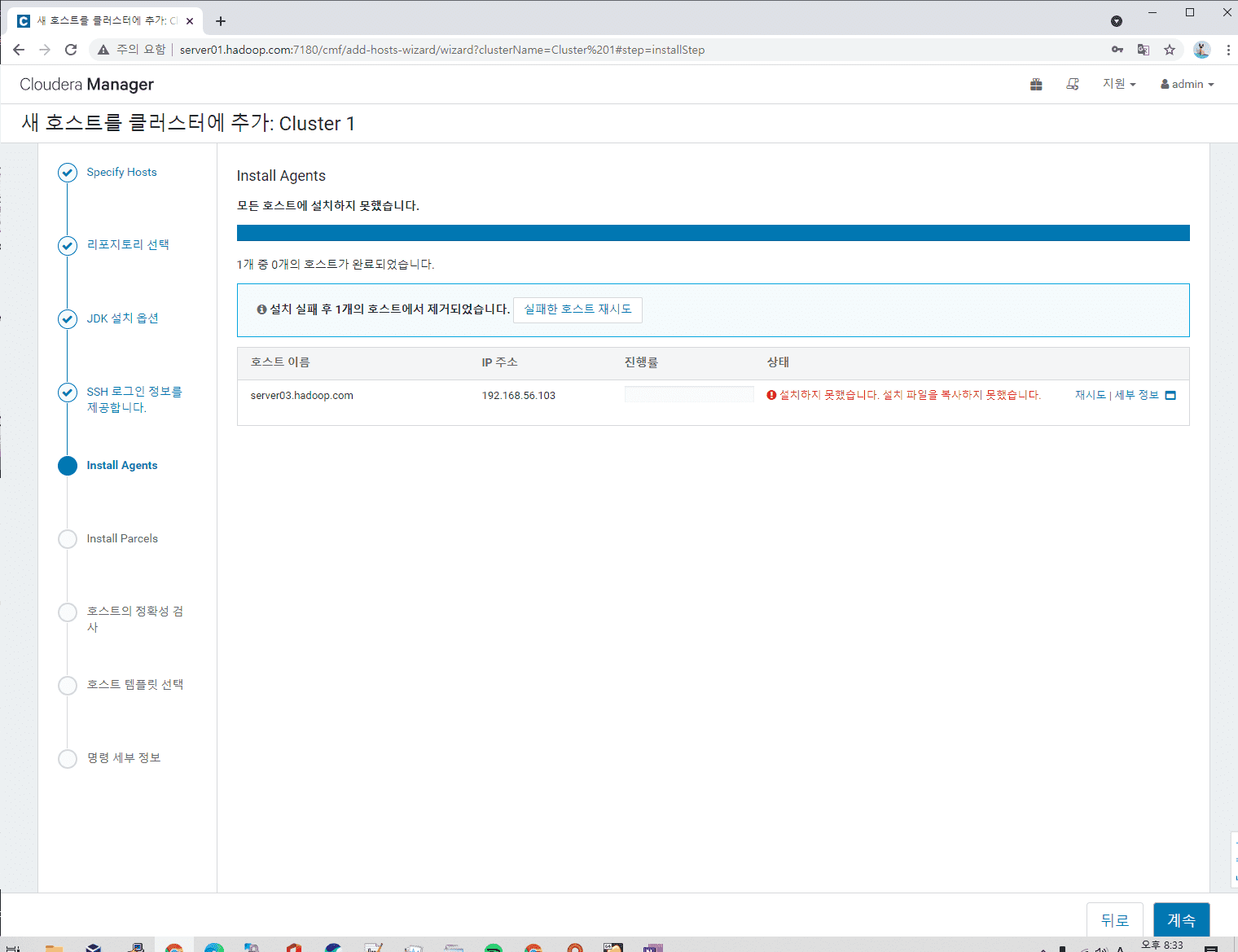This screenshot has width=1238, height=952.
Task: Click the 실패한 호스트 재시도 button
Action: (x=577, y=309)
